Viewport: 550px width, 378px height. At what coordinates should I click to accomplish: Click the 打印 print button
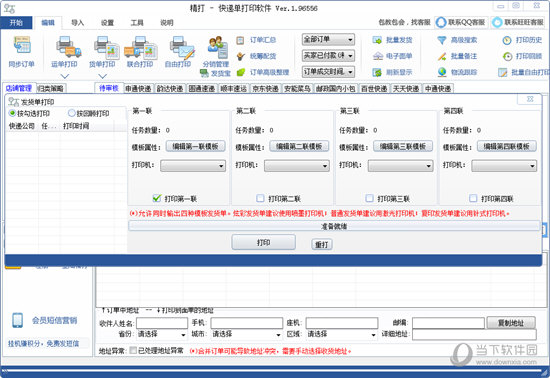click(x=263, y=243)
